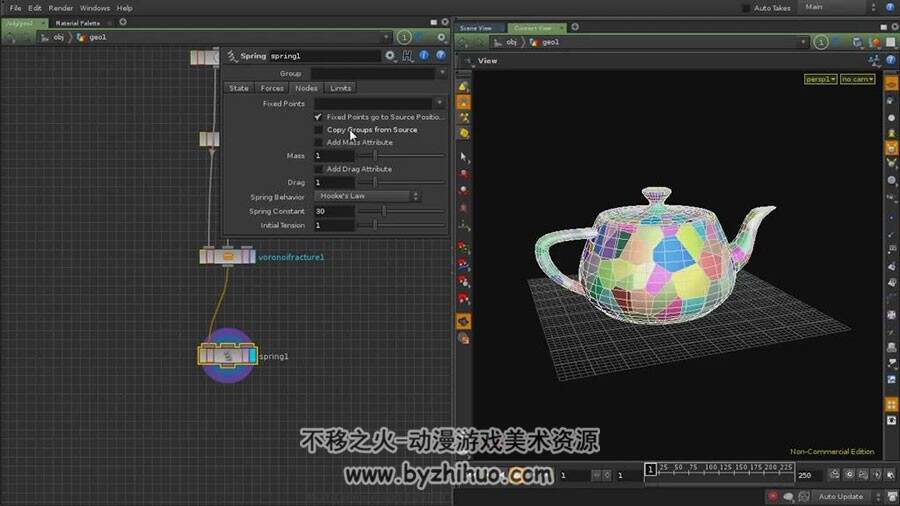Click the geo1 path segment in viewport
900x506 pixels.
[x=550, y=42]
